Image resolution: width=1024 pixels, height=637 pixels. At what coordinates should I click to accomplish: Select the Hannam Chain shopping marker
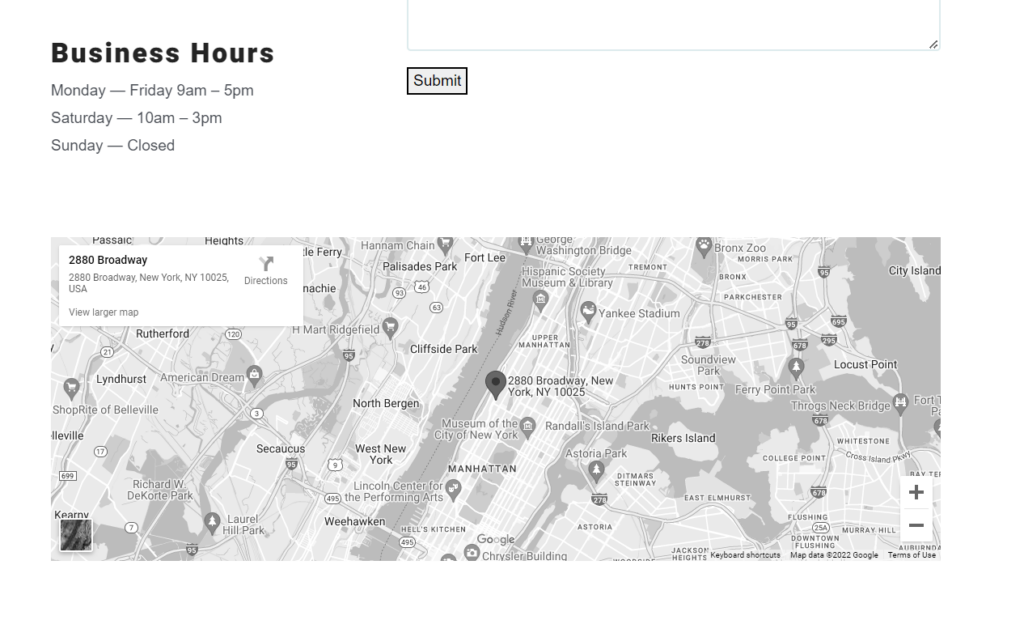tap(445, 245)
